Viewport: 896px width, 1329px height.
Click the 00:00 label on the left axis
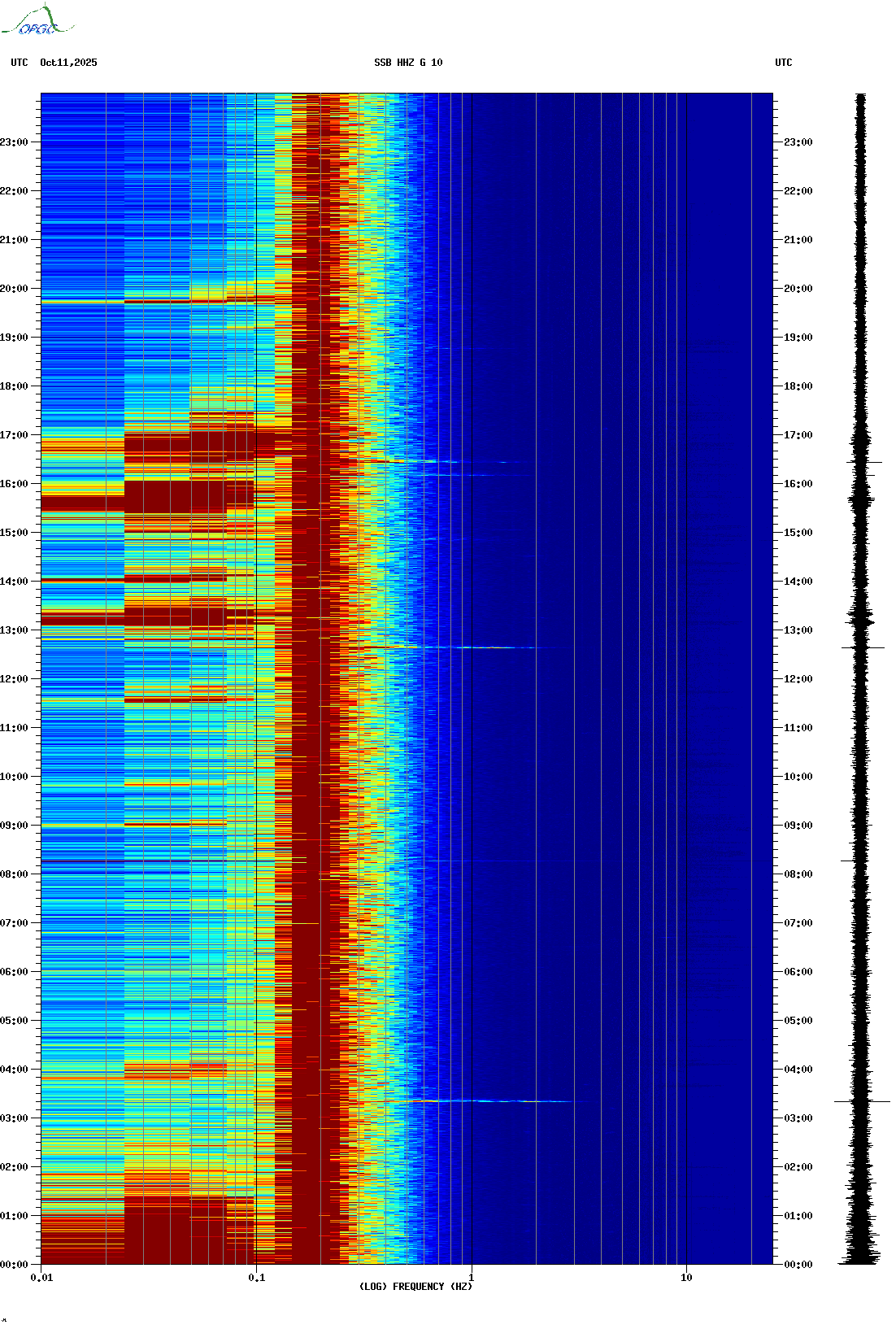(x=14, y=1265)
